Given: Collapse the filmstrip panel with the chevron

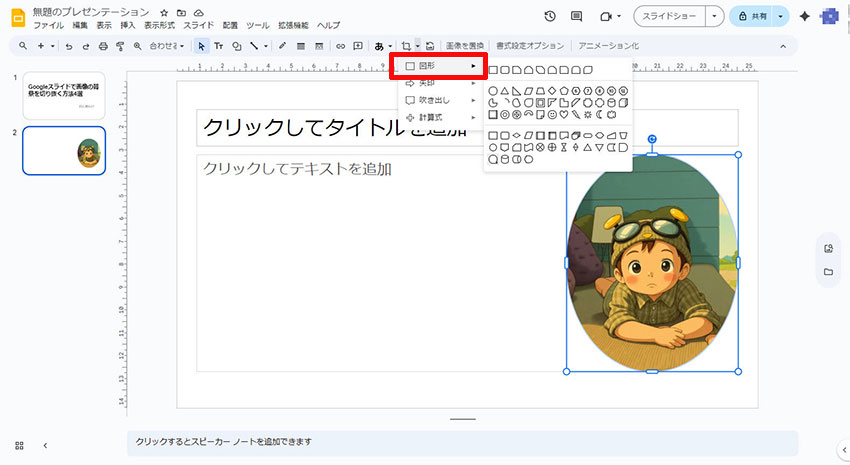Looking at the screenshot, I should pyautogui.click(x=45, y=445).
